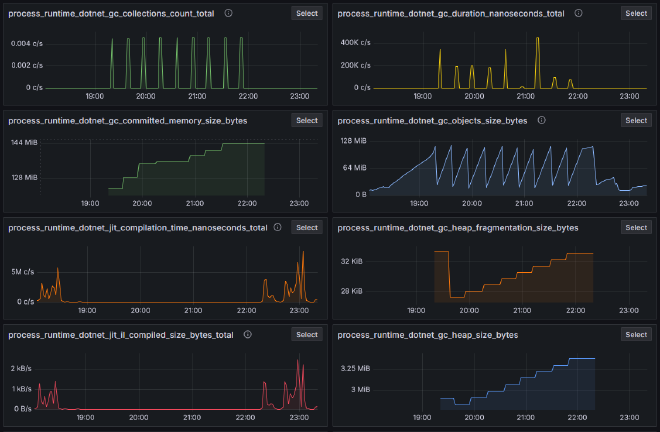The image size is (660, 432).
Task: Click the gc_heap_size_bytes panel title
Action: tap(428, 335)
